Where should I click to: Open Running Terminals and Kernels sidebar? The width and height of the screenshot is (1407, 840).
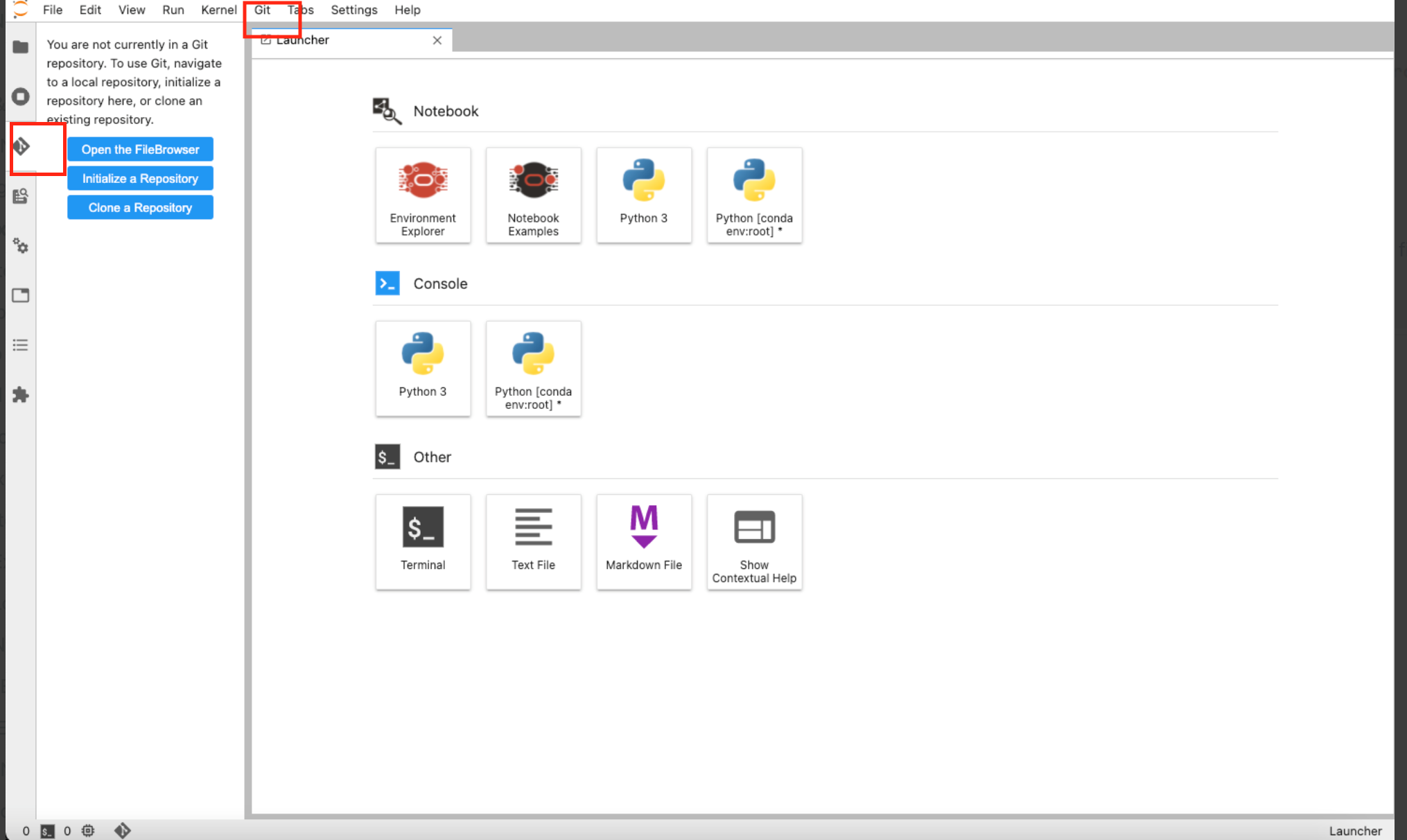tap(21, 96)
